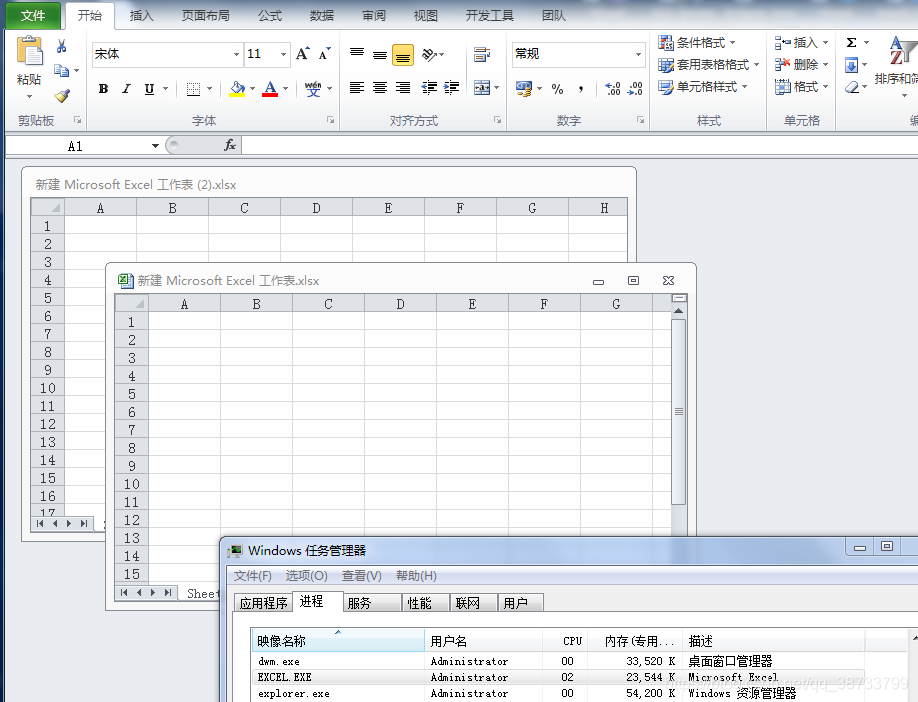The height and width of the screenshot is (702, 918).
Task: Click the cell borders icon
Action: click(x=193, y=89)
